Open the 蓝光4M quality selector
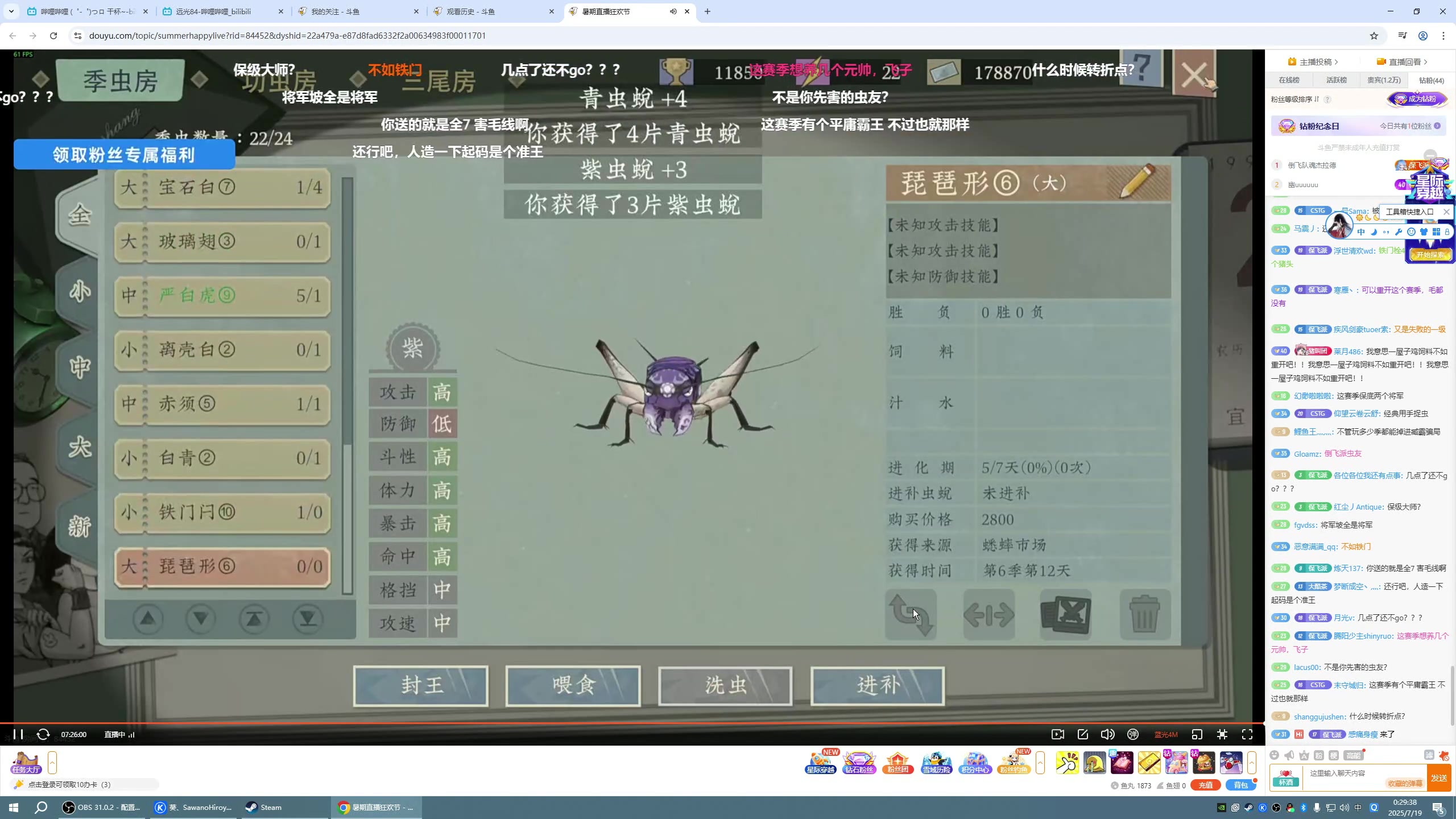The width and height of the screenshot is (1456, 819). (x=1165, y=735)
